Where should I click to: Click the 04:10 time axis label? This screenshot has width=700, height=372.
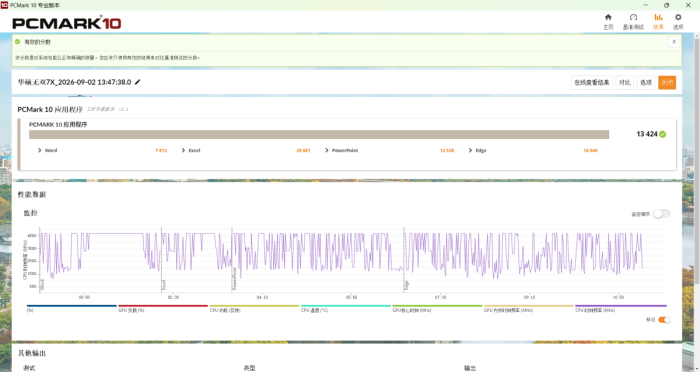coord(262,297)
